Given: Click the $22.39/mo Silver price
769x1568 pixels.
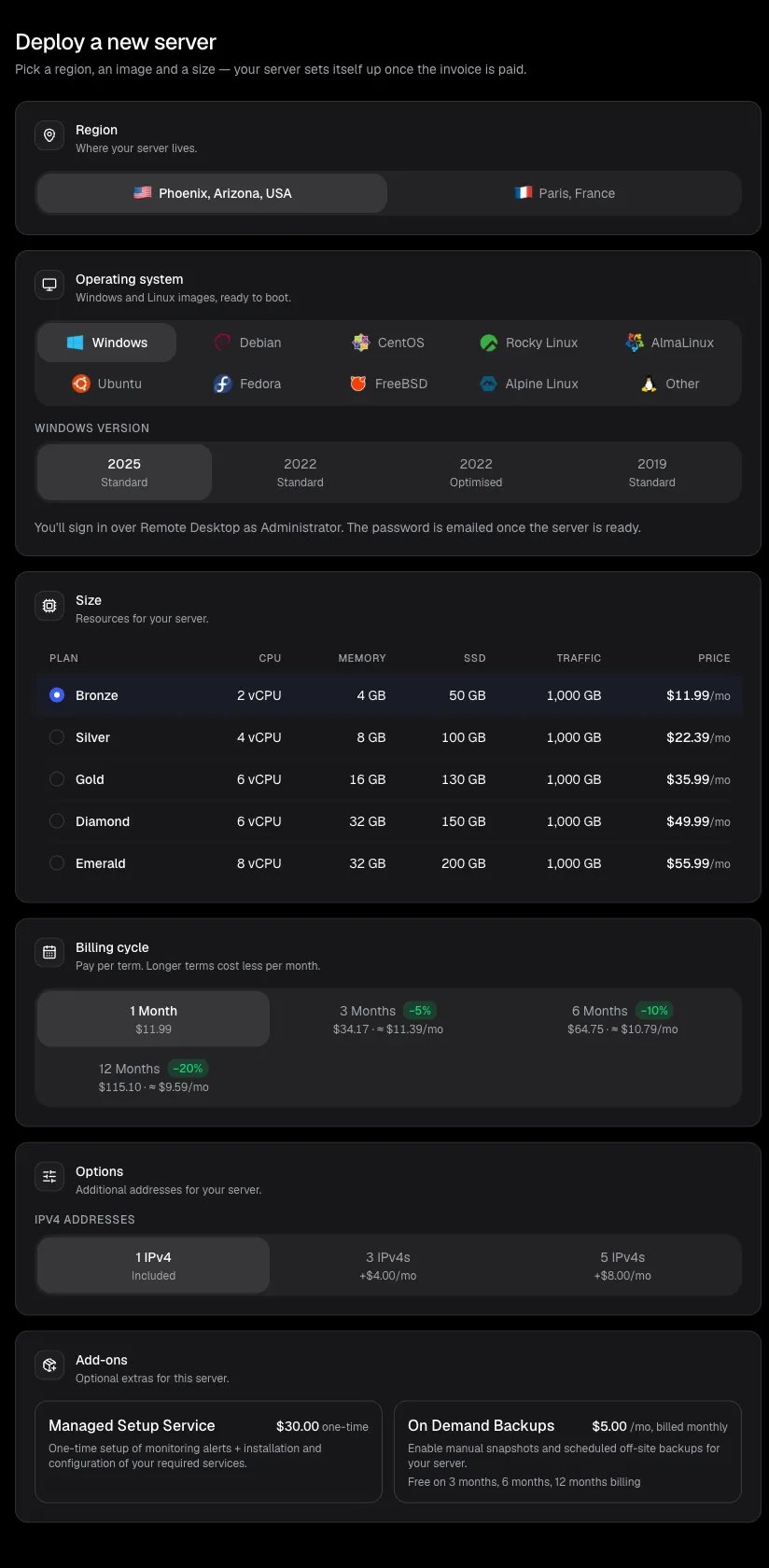Looking at the screenshot, I should pyautogui.click(x=698, y=737).
